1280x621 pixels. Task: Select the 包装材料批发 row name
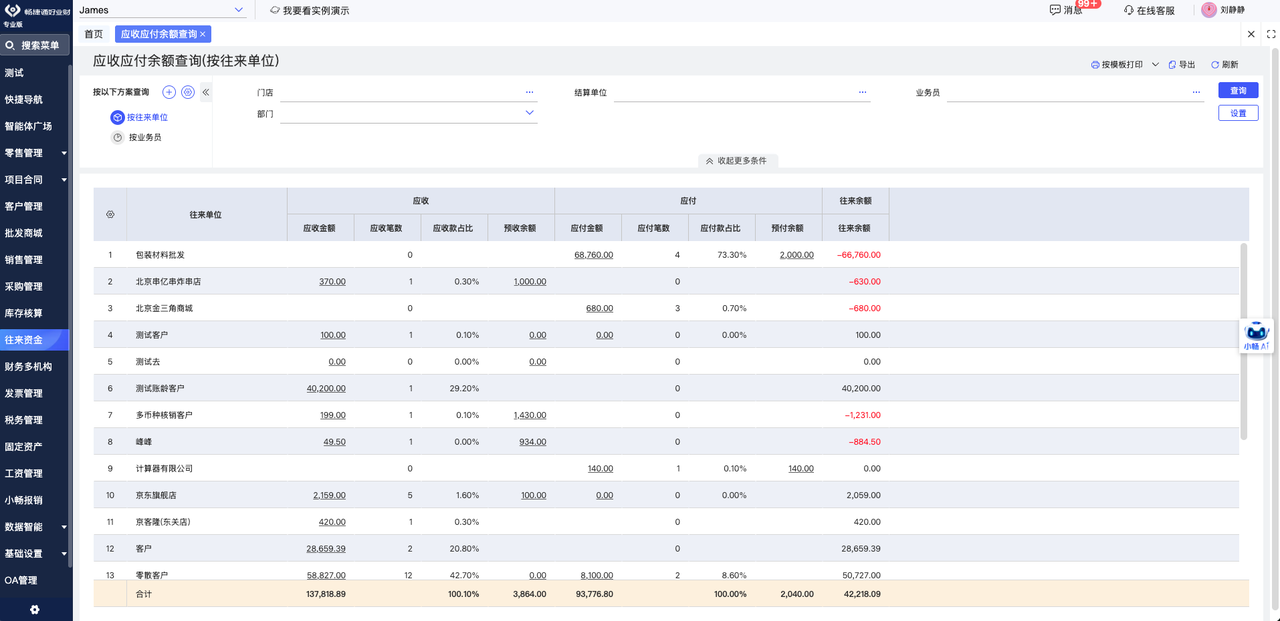[x=160, y=255]
